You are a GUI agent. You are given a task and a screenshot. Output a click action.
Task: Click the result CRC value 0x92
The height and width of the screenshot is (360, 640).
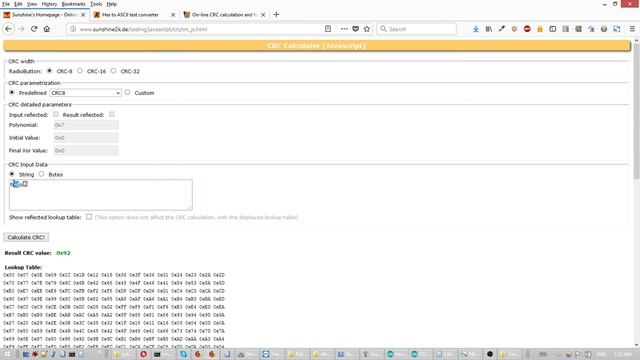(63, 253)
